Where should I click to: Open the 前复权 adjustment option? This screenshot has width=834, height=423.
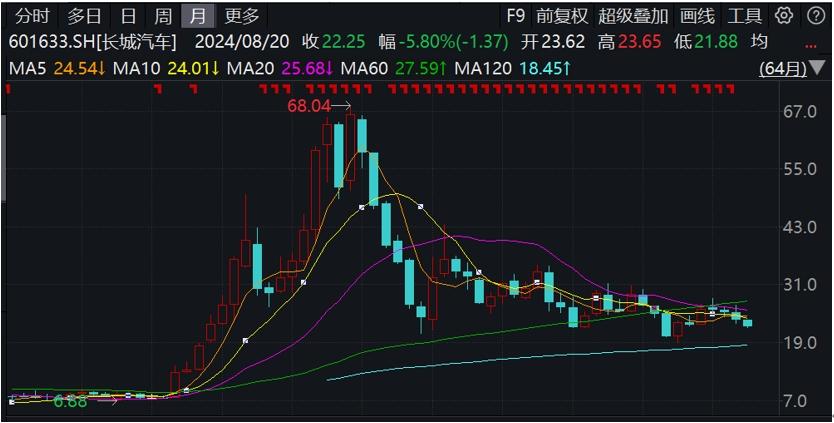[562, 16]
